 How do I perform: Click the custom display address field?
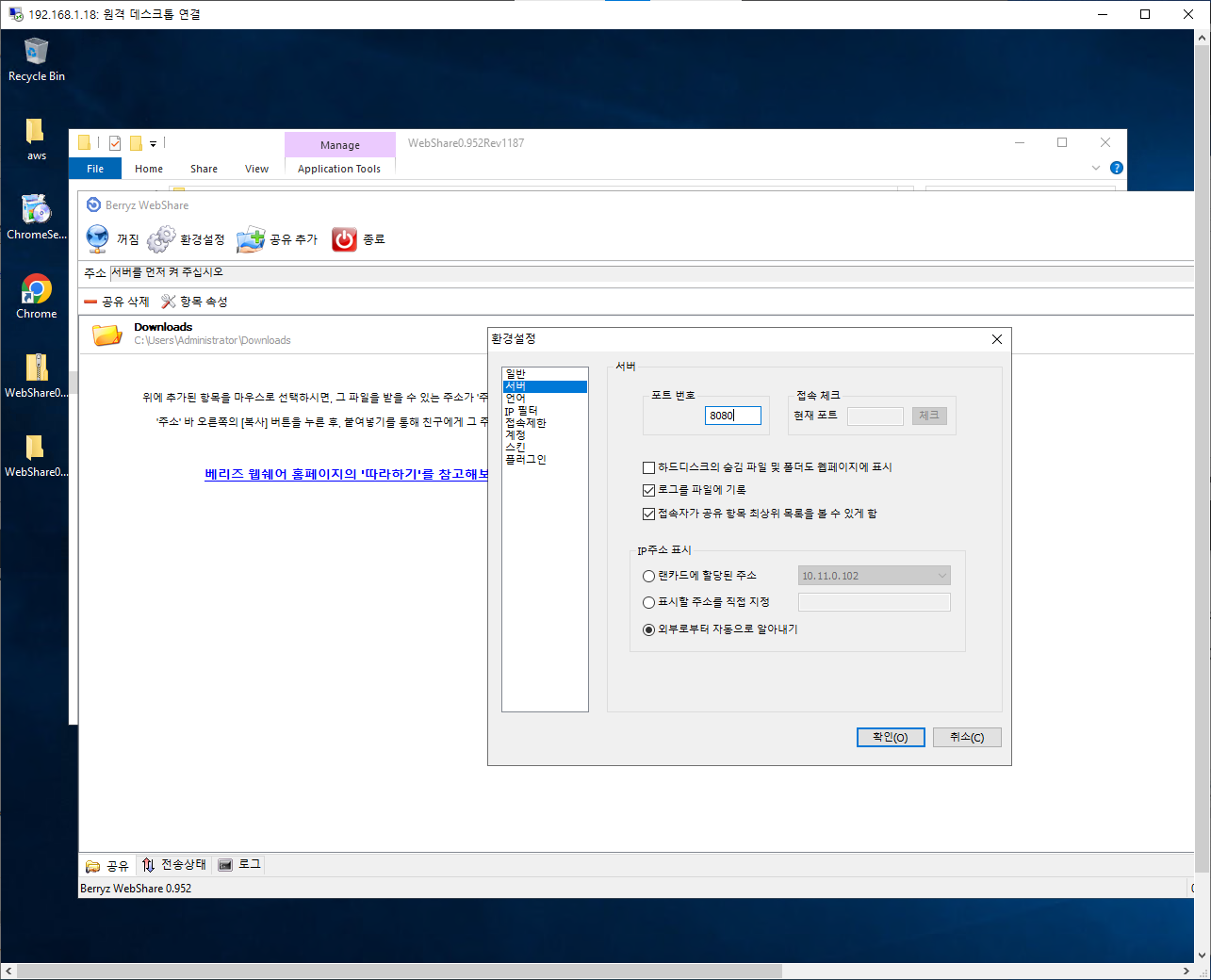click(875, 602)
